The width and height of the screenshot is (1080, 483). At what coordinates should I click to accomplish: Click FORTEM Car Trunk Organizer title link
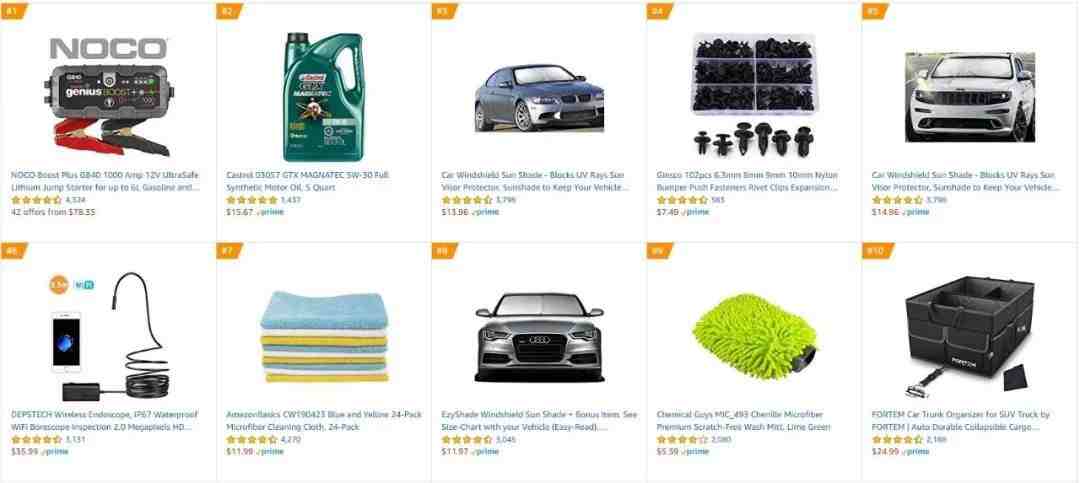(x=960, y=421)
